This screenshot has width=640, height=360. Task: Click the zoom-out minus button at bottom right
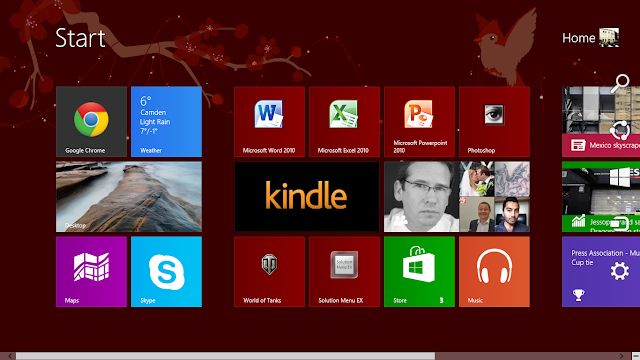click(636, 356)
